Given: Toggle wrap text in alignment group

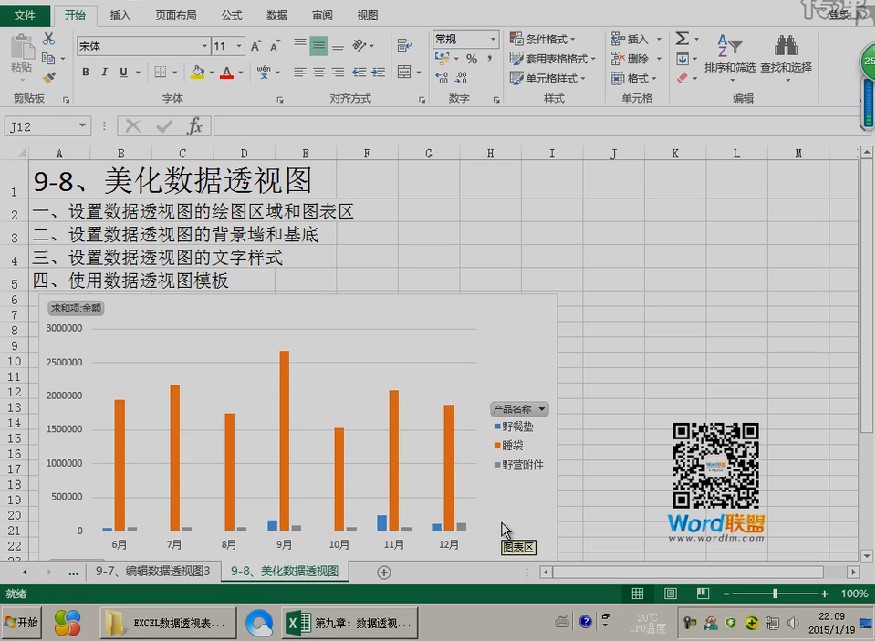Looking at the screenshot, I should click(405, 46).
